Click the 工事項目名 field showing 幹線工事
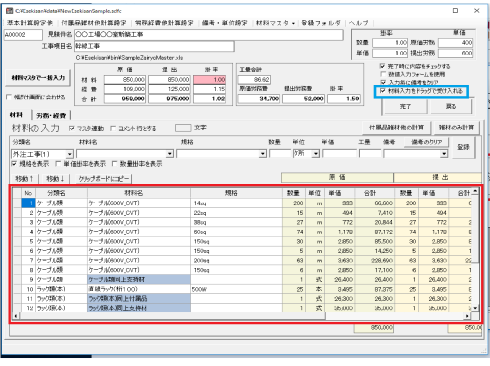The image size is (490, 366). [x=154, y=46]
